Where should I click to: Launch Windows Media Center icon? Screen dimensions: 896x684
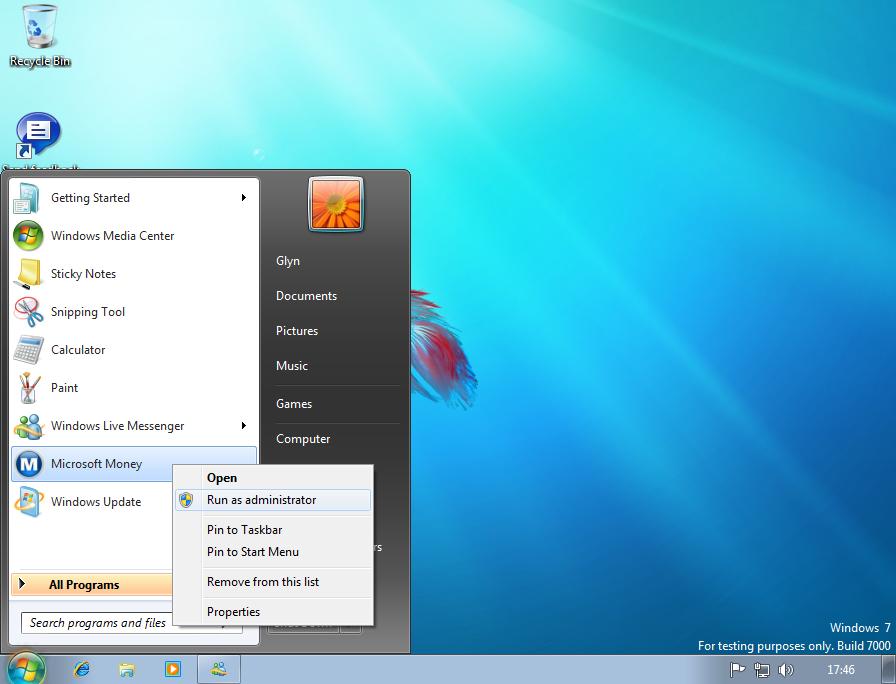[28, 235]
